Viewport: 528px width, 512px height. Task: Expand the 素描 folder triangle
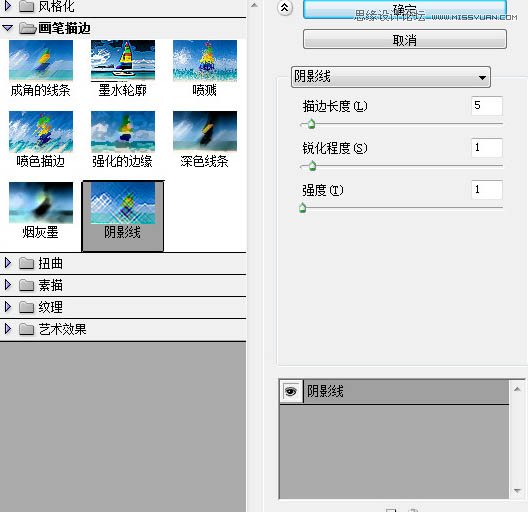(8, 285)
